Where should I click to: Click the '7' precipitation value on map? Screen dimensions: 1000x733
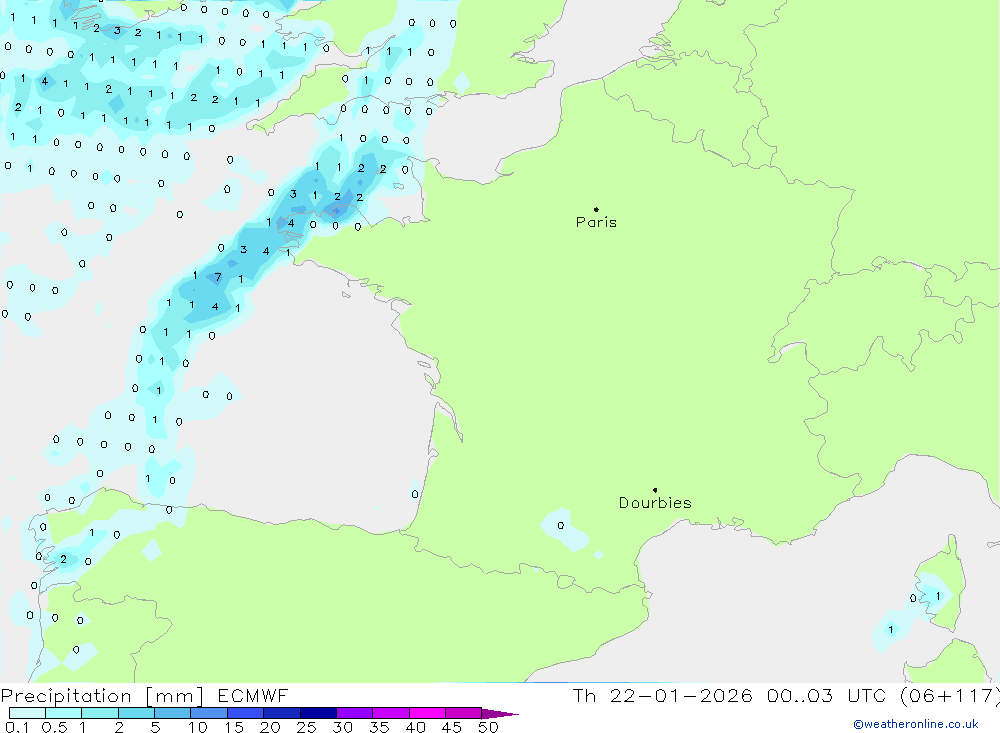(x=218, y=277)
